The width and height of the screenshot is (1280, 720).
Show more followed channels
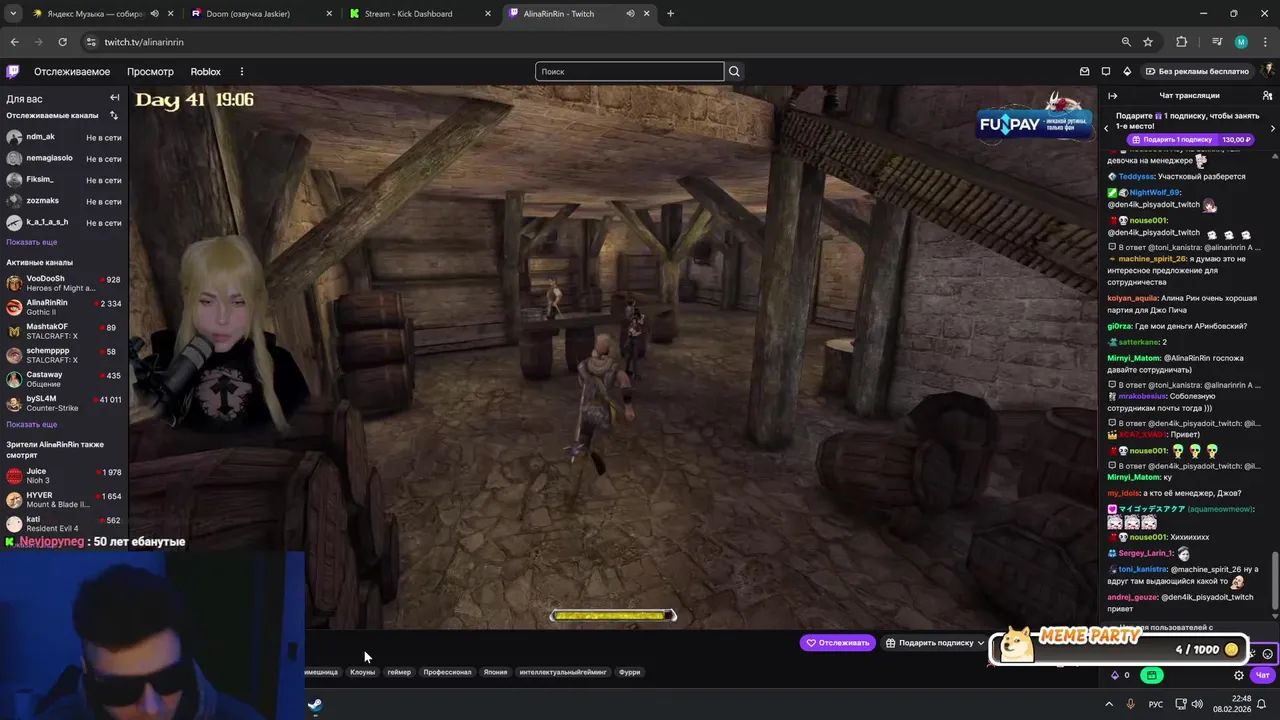(31, 242)
